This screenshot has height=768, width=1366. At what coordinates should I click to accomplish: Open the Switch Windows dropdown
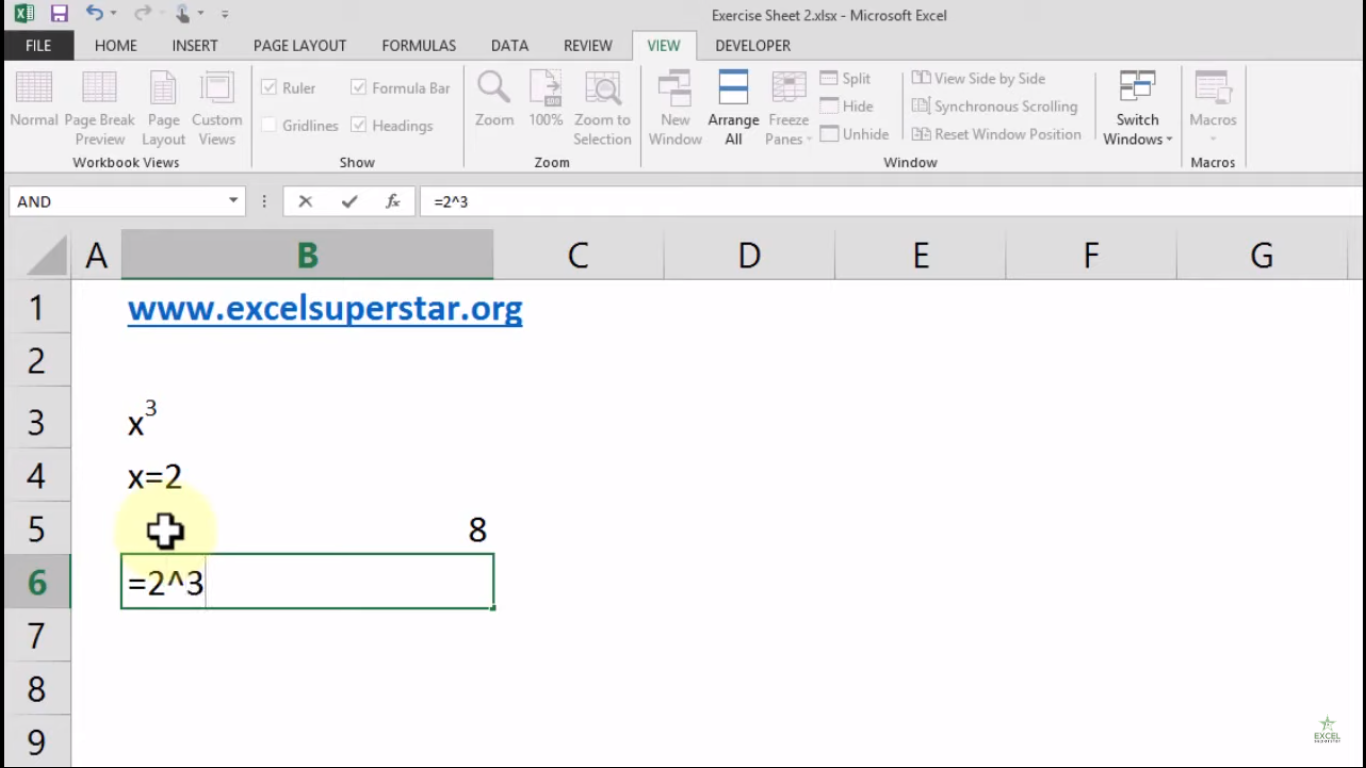coord(1137,109)
